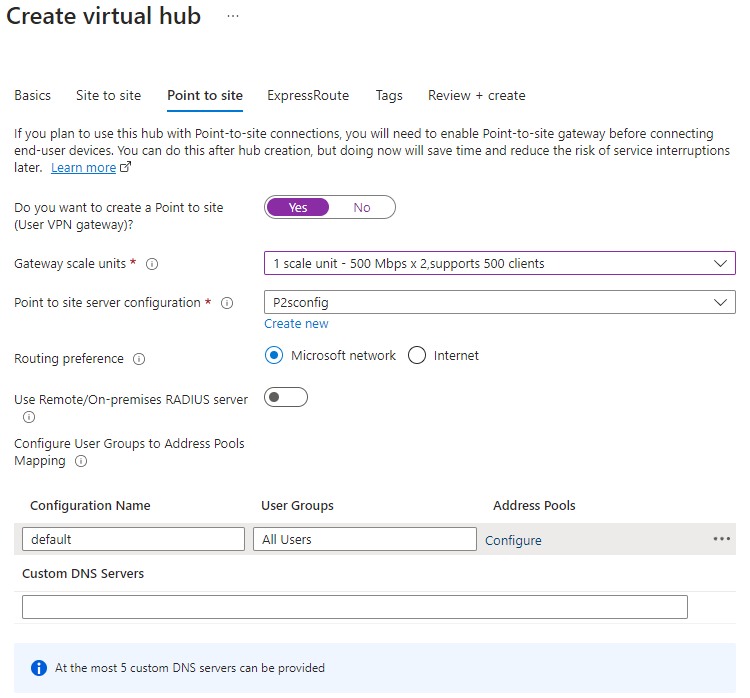Image resolution: width=750 pixels, height=698 pixels.
Task: Click the Custom DNS Servers input field
Action: click(x=354, y=607)
